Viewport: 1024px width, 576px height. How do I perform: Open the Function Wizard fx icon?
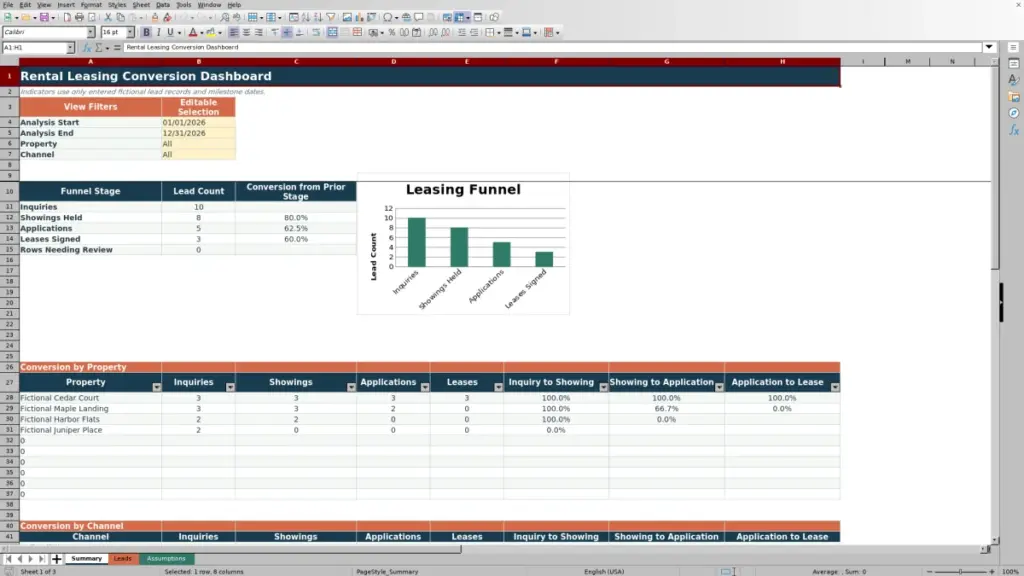point(86,48)
